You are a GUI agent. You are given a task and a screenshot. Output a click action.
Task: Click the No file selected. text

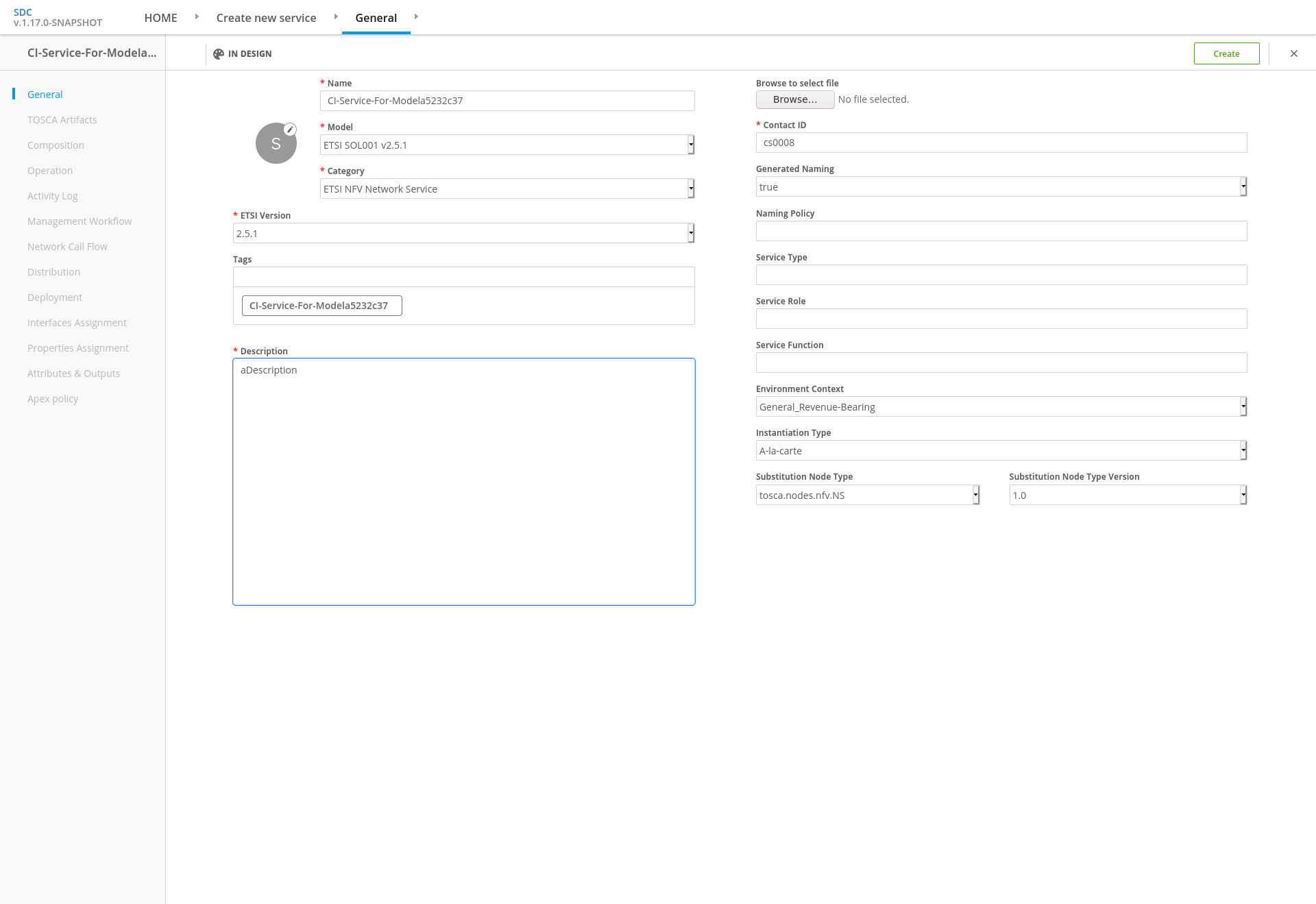point(873,99)
